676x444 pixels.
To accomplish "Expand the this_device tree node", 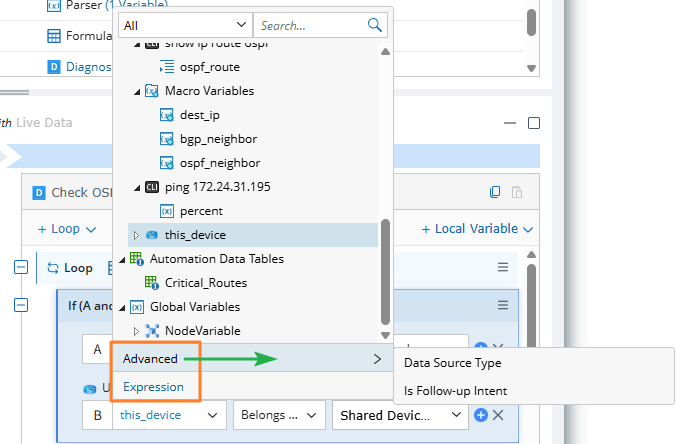I will [137, 235].
